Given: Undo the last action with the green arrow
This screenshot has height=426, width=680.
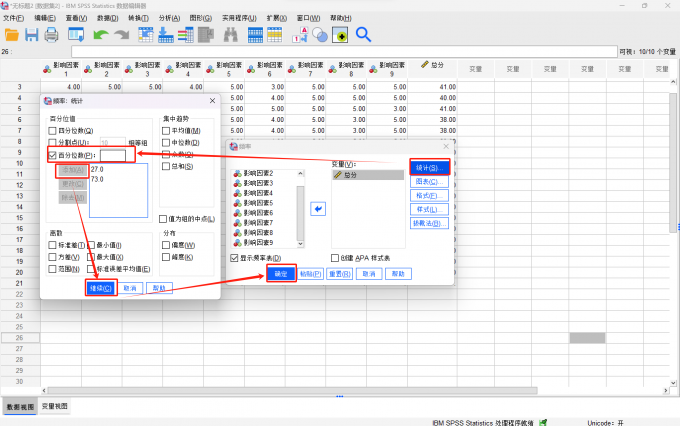Looking at the screenshot, I should point(101,35).
